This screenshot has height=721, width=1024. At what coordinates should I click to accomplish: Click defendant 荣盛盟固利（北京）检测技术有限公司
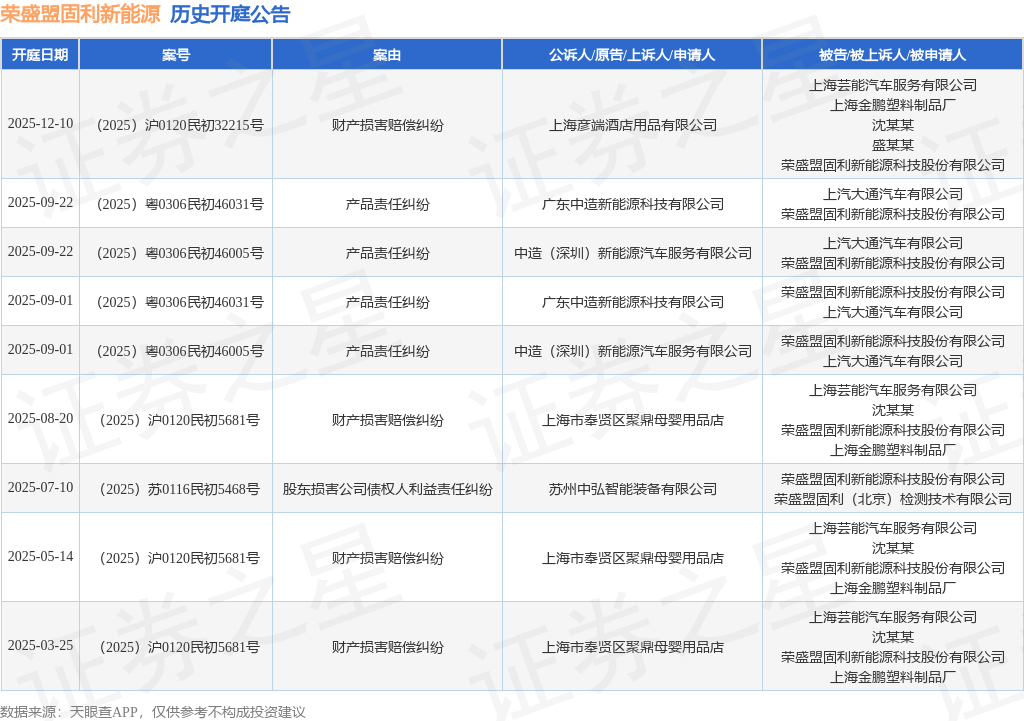893,499
